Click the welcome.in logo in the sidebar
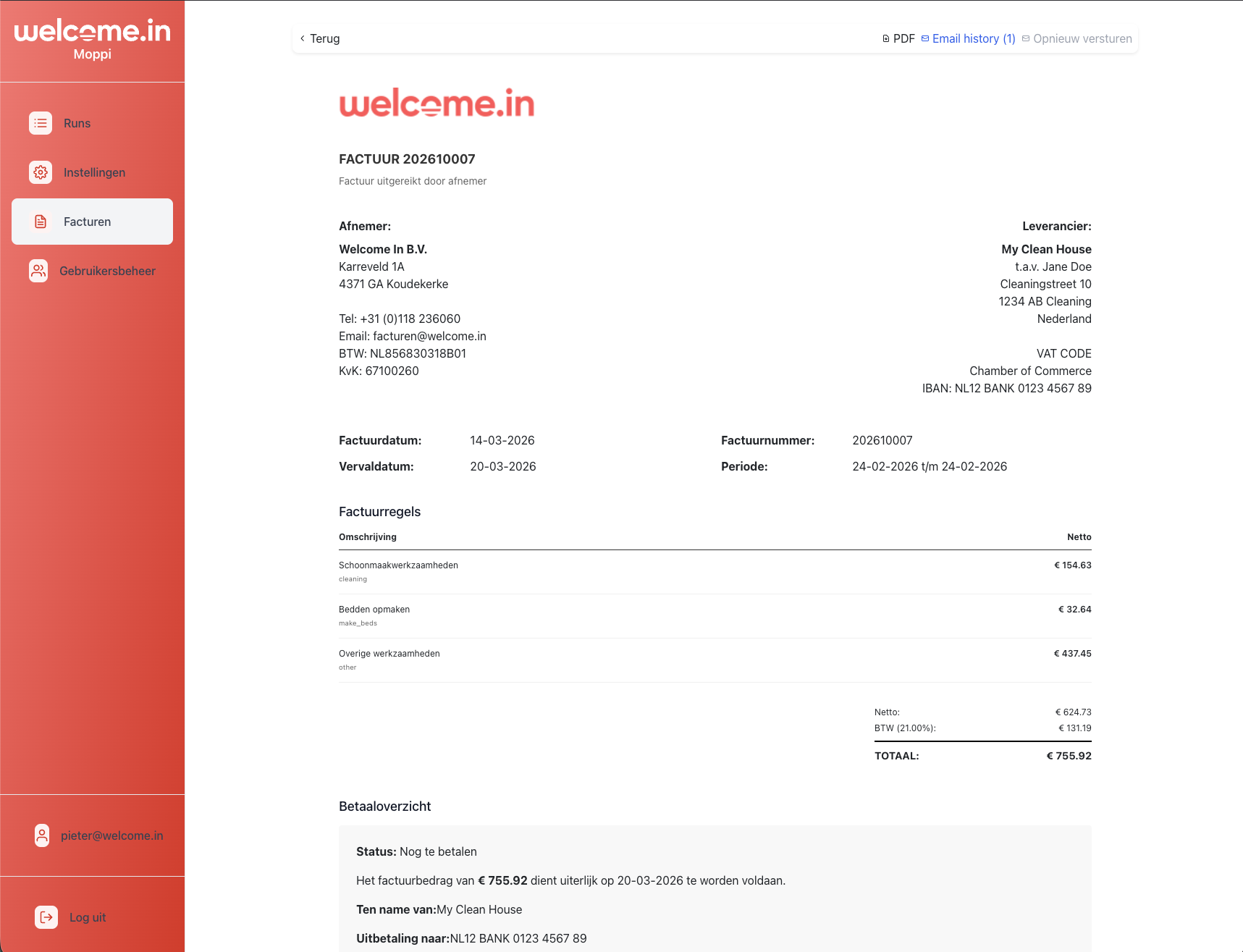This screenshot has height=952, width=1243. click(92, 30)
